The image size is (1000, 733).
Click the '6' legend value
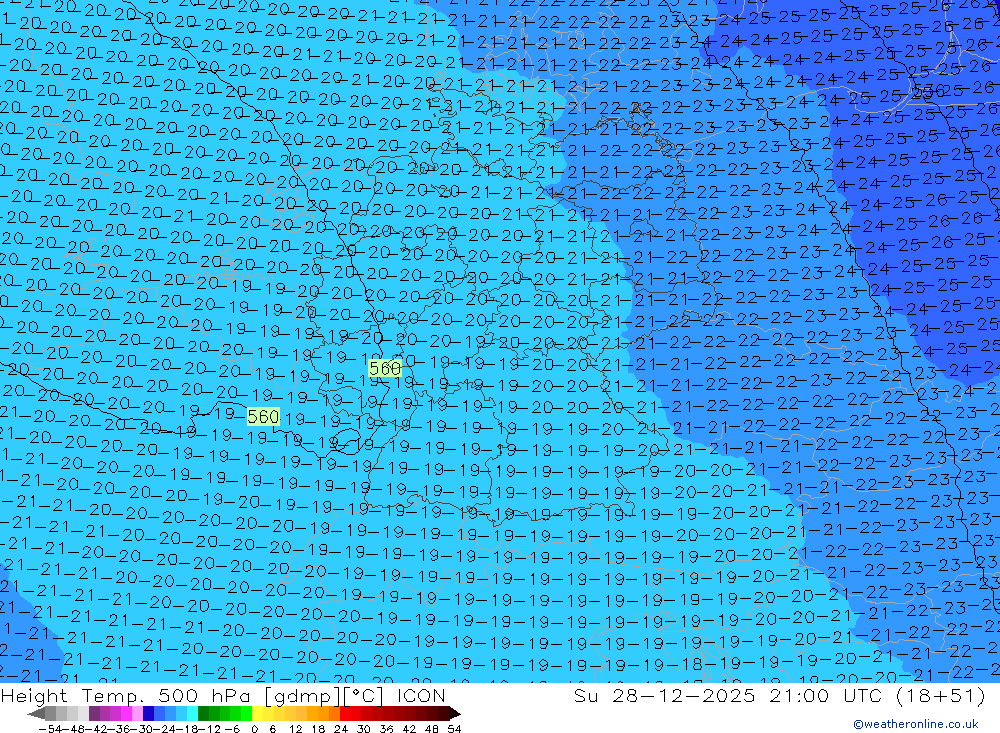pyautogui.click(x=272, y=729)
